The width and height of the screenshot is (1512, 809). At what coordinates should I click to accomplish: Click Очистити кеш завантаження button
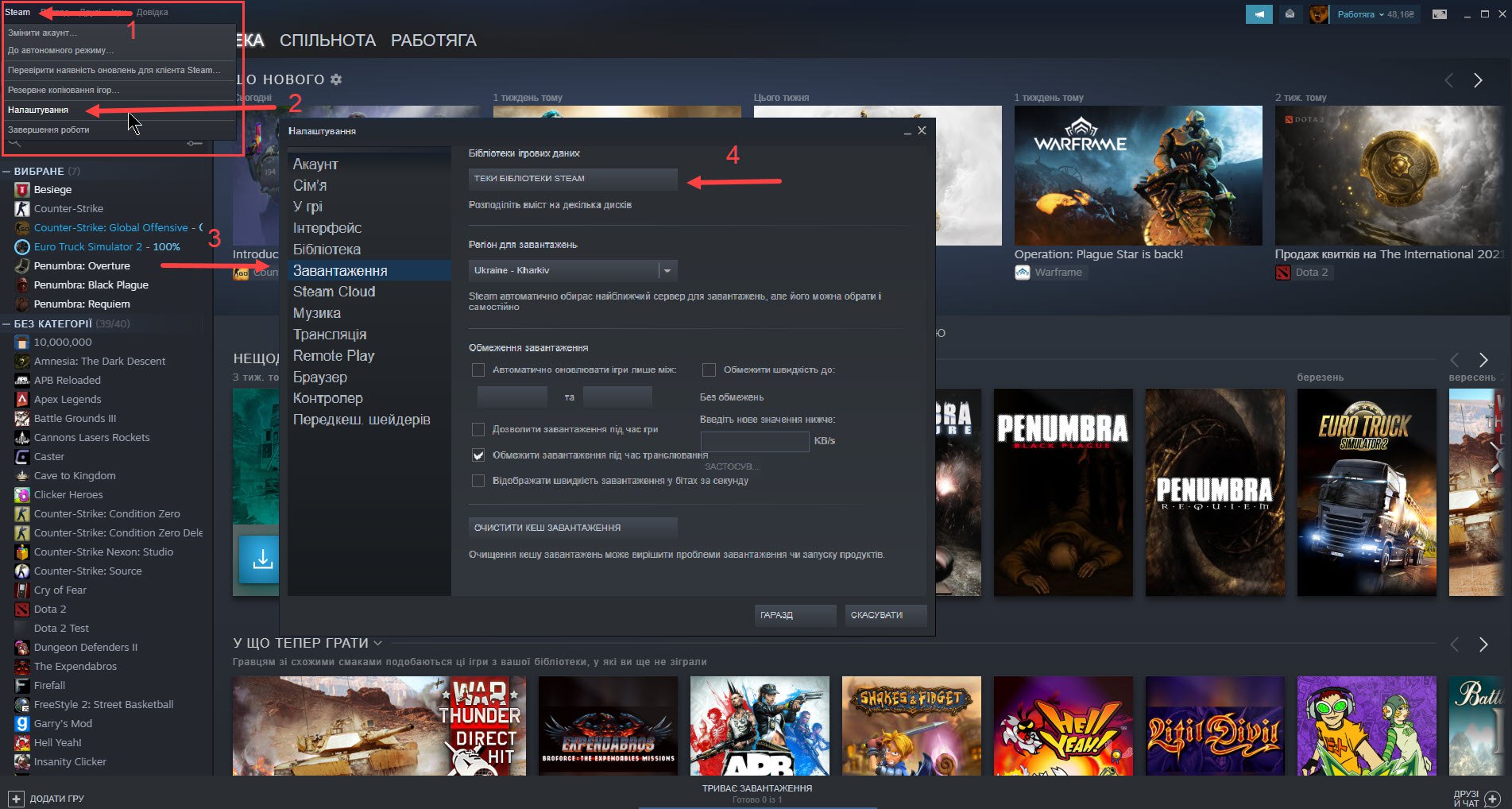click(x=573, y=528)
